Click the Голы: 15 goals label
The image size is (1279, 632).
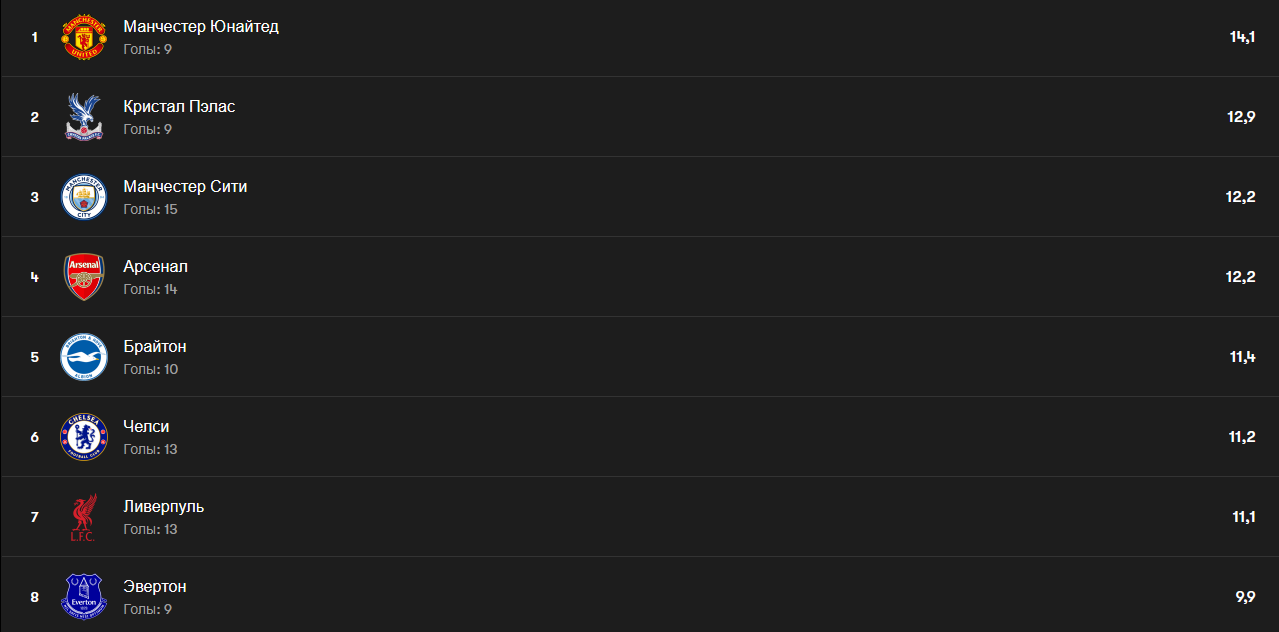click(150, 209)
